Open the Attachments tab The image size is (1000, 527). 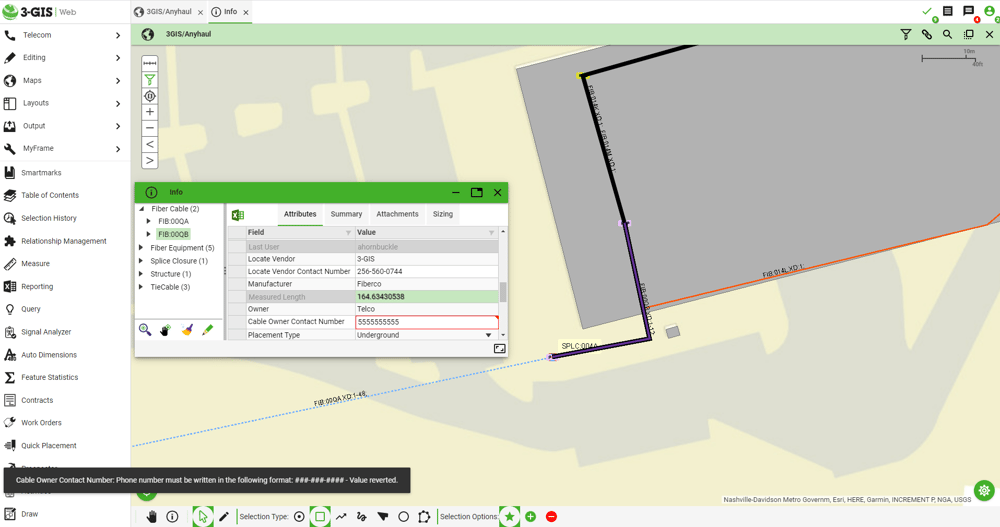tap(397, 214)
